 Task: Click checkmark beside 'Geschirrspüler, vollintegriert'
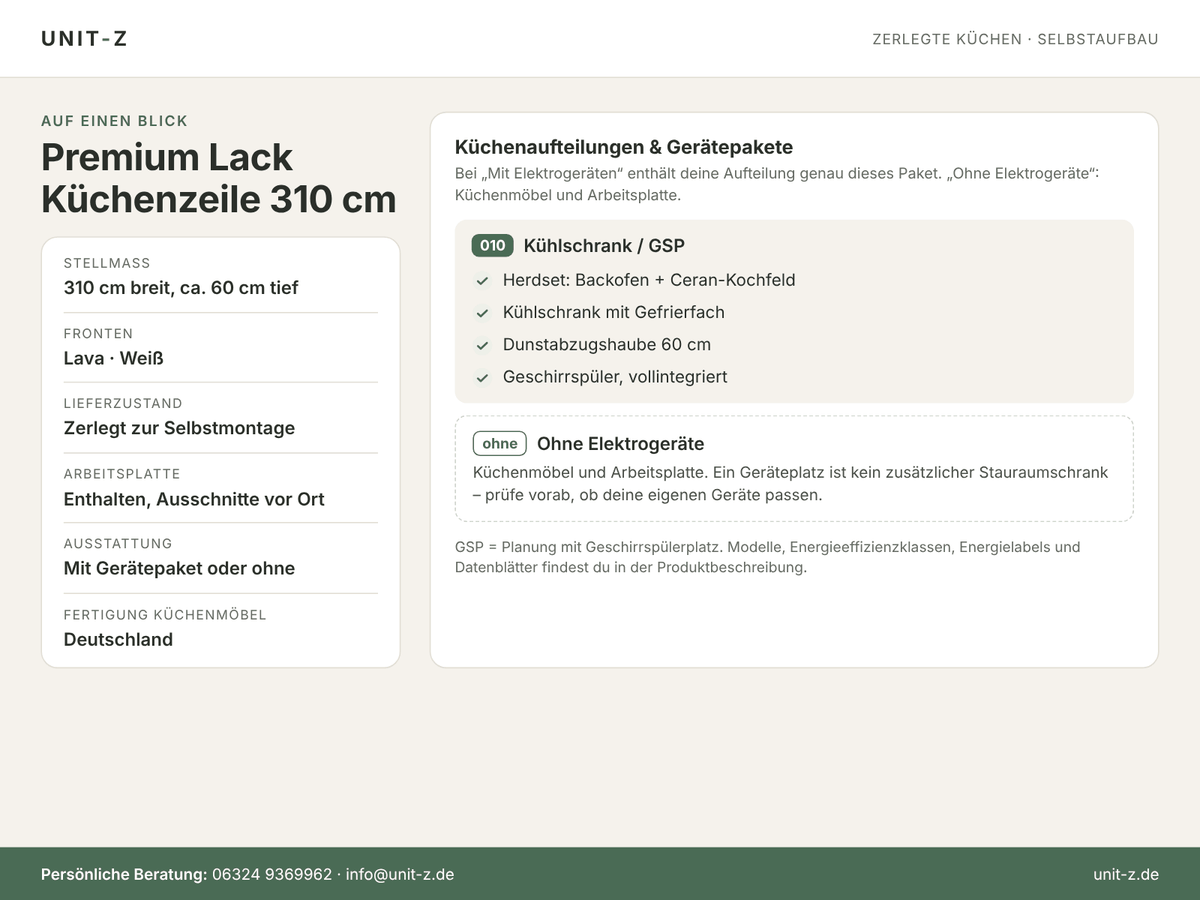click(482, 378)
